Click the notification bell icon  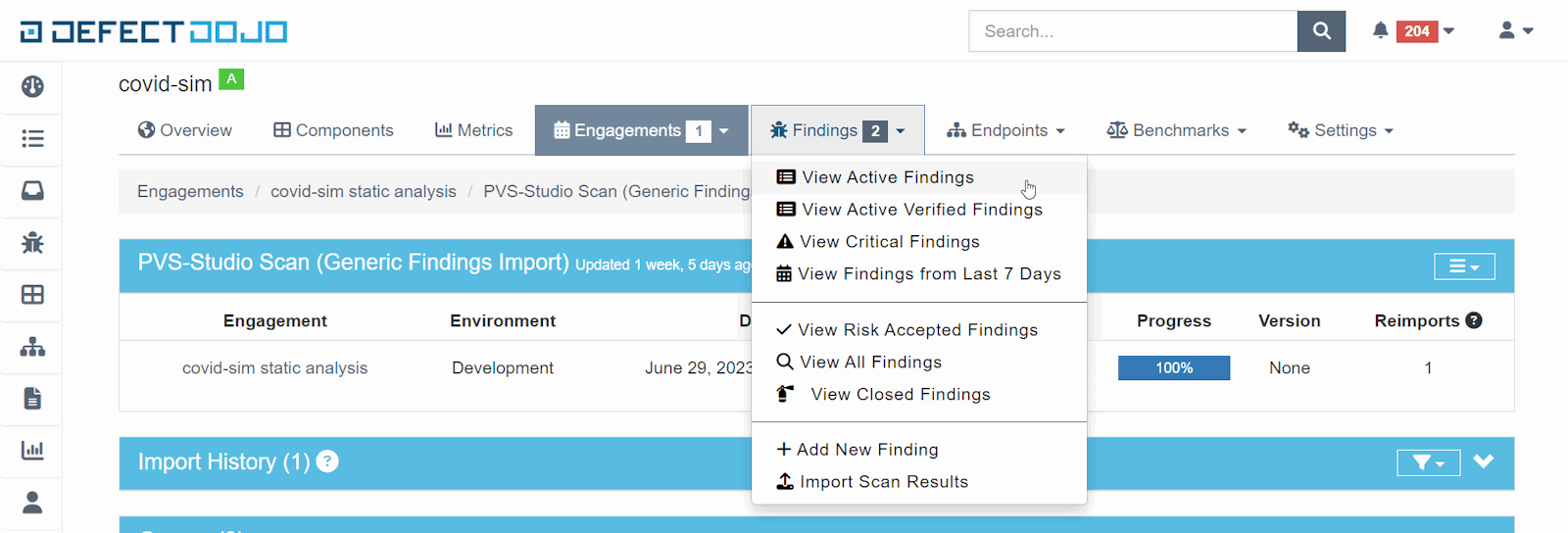coord(1380,30)
